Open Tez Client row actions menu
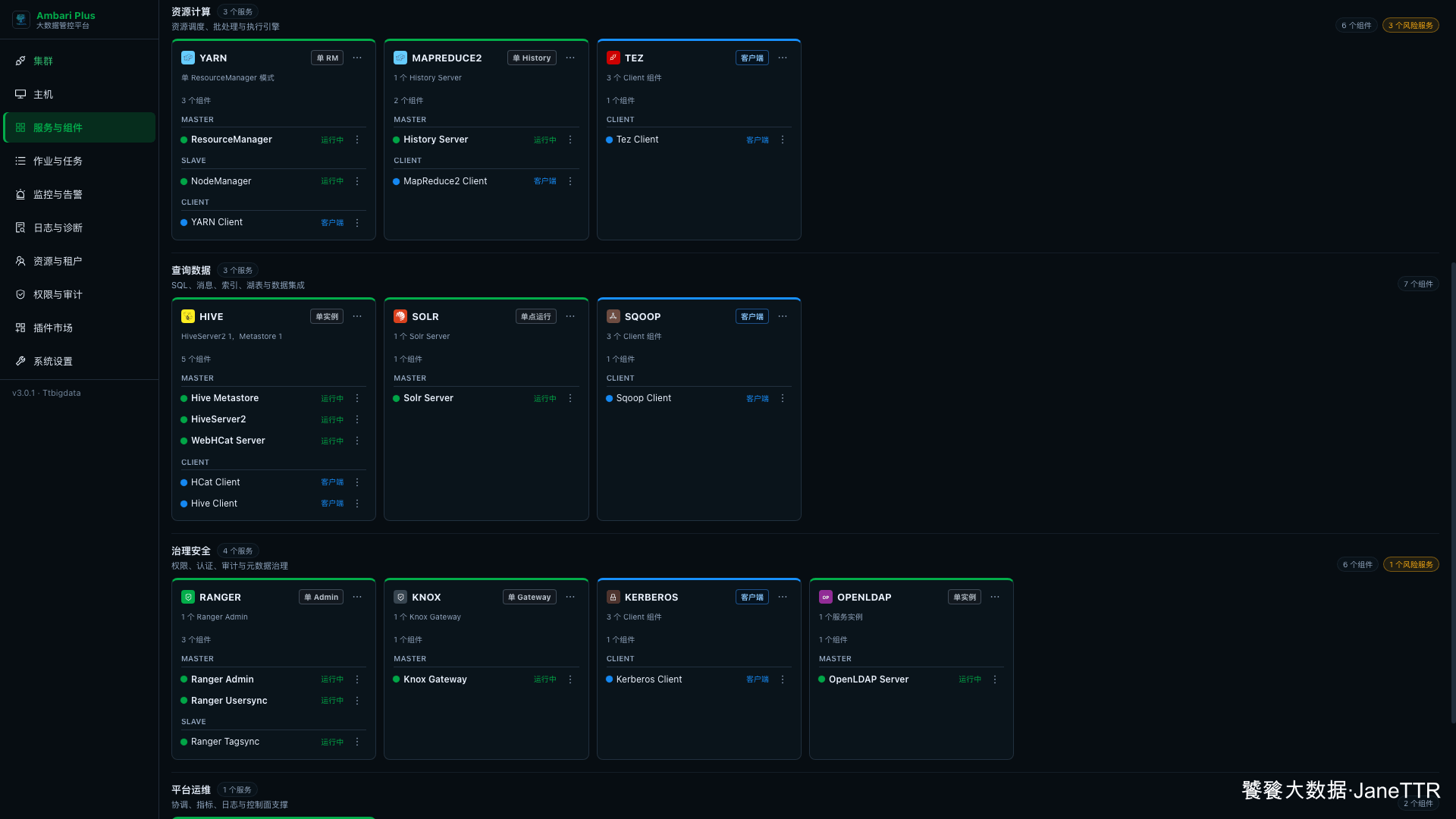This screenshot has width=1456, height=819. click(783, 140)
